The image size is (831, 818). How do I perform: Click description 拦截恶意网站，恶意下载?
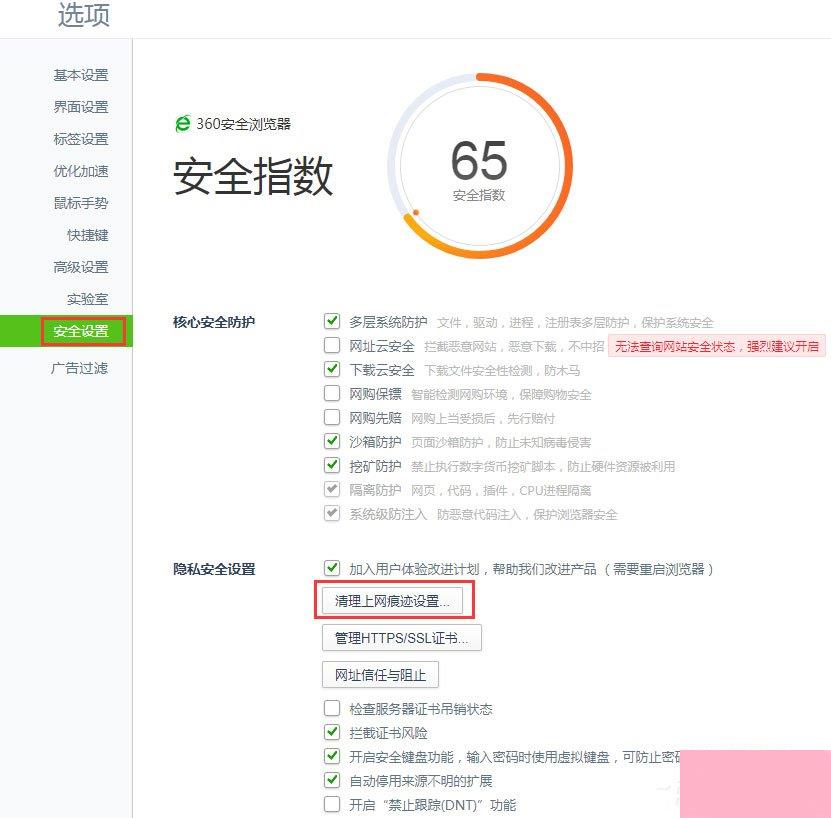tap(514, 347)
